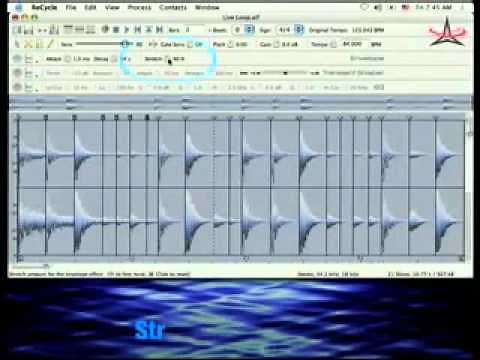Click the middle locator tool icon

(x=149, y=30)
